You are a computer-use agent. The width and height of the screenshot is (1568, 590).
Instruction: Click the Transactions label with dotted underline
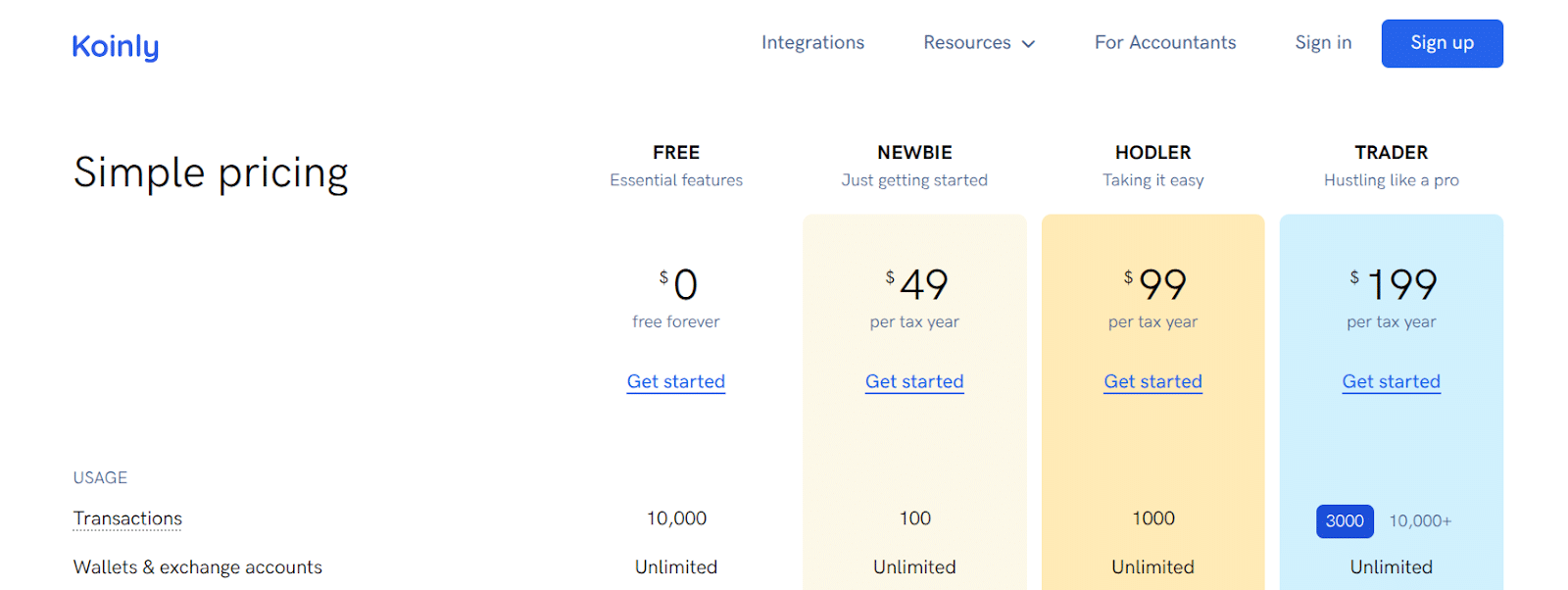[127, 518]
